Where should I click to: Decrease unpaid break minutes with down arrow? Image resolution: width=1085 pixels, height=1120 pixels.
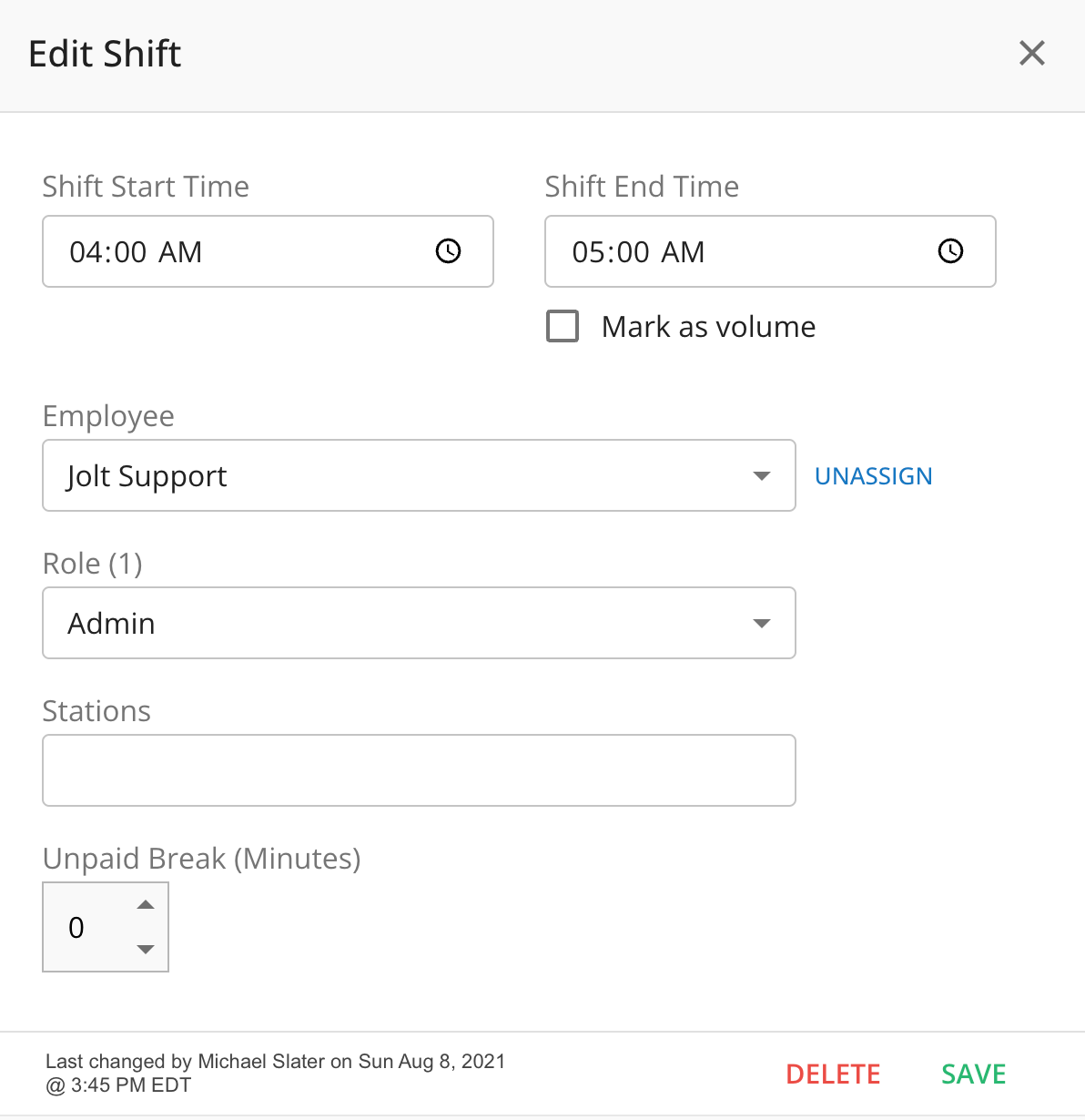point(146,949)
